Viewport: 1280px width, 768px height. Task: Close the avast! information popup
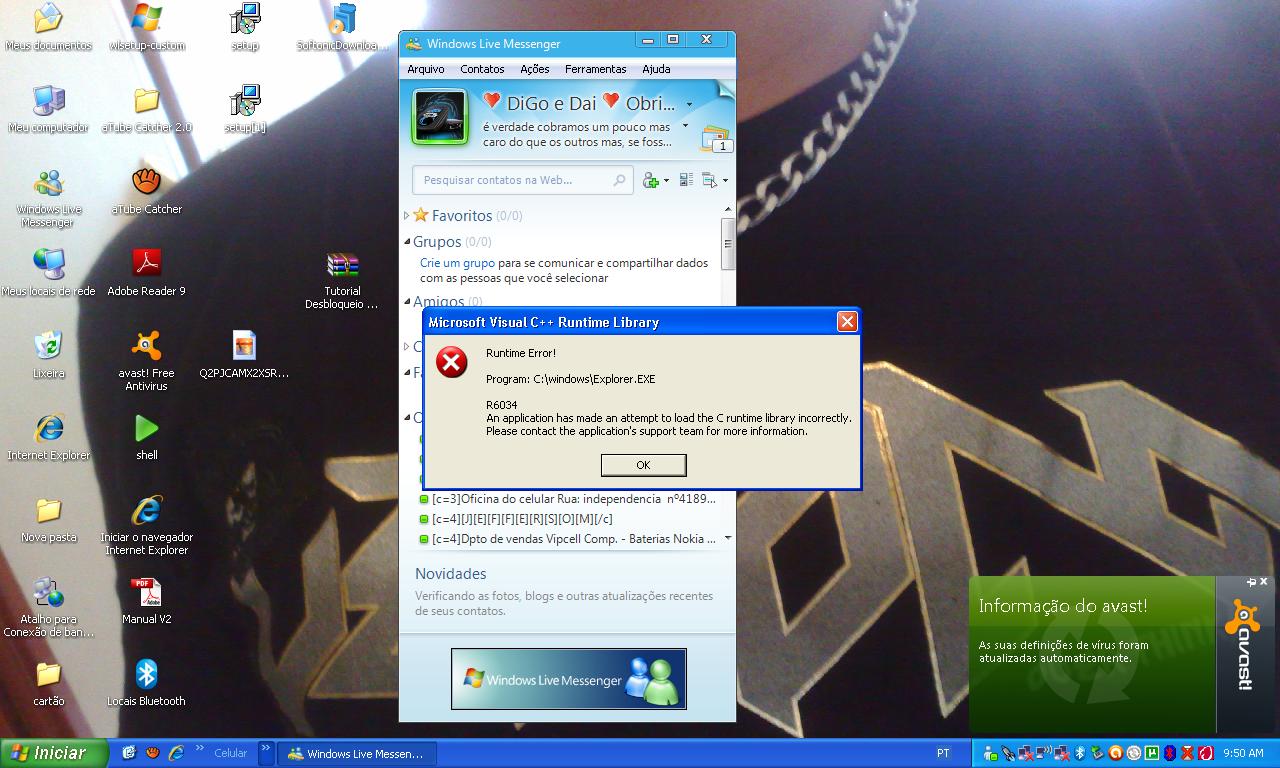1264,581
